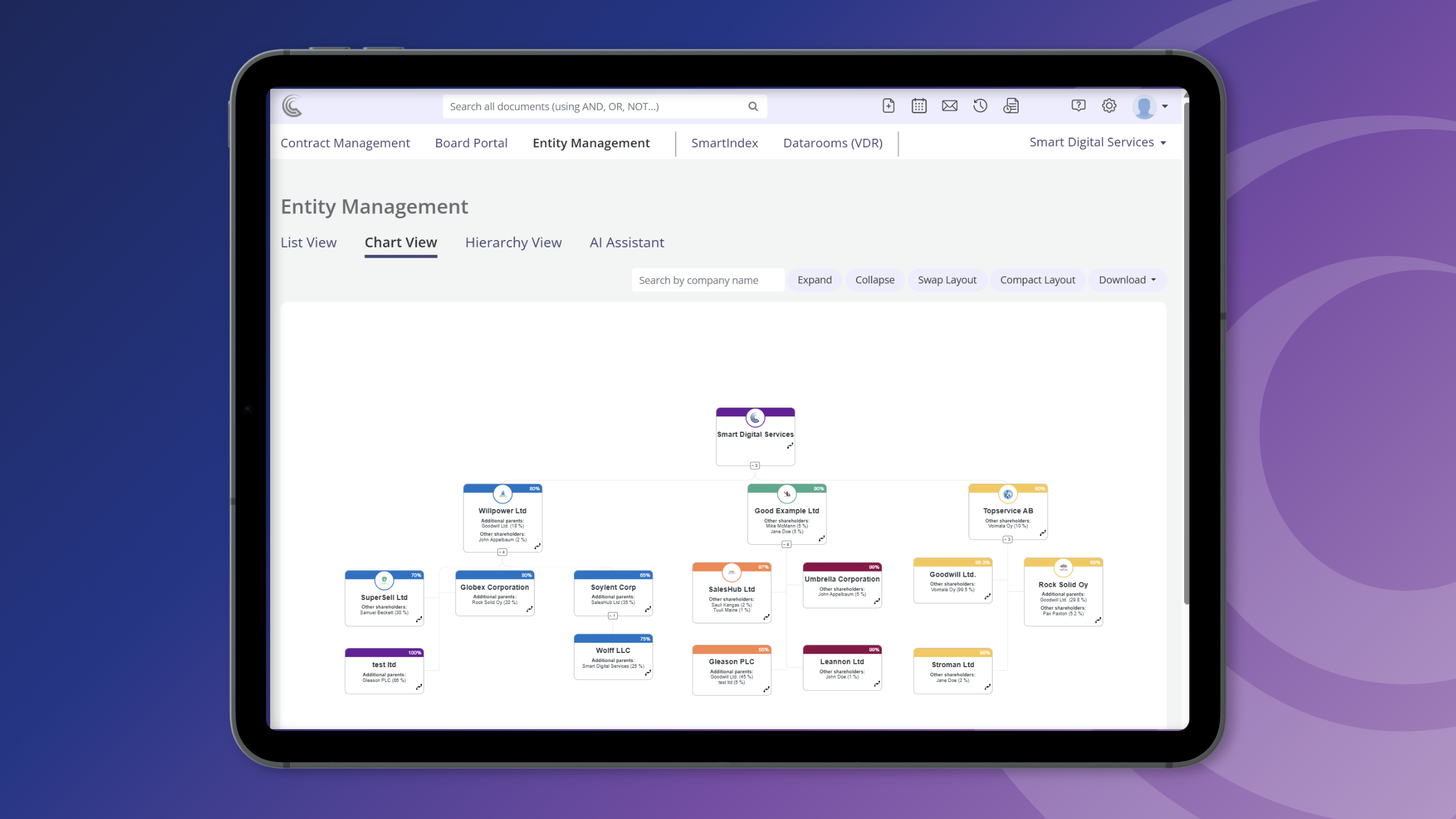The width and height of the screenshot is (1456, 819).
Task: Click the Search by company name field
Action: [x=708, y=280]
